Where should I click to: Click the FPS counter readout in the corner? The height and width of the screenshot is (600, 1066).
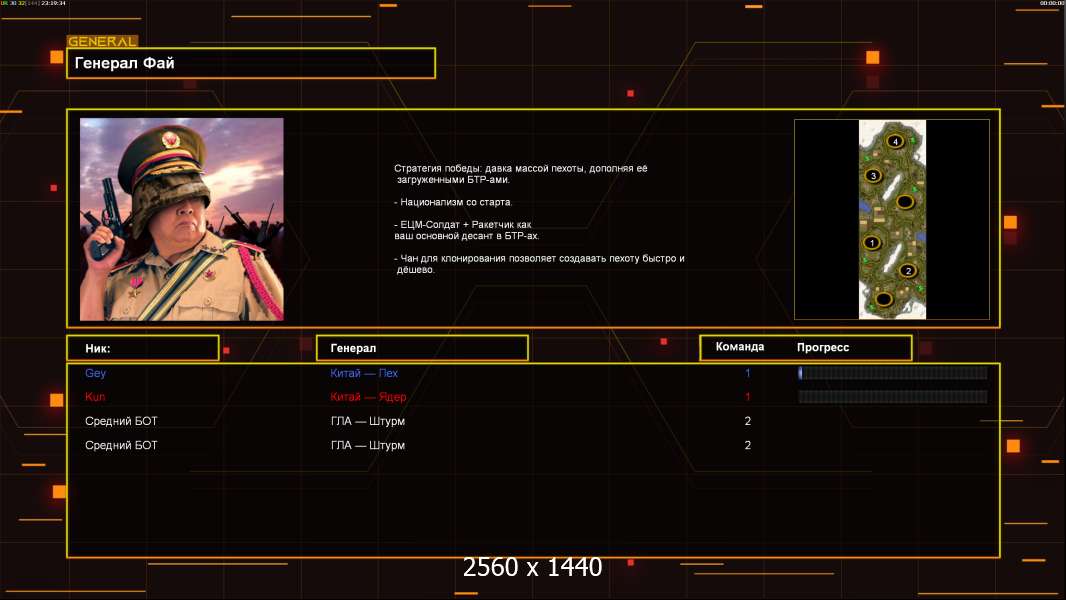33,3
